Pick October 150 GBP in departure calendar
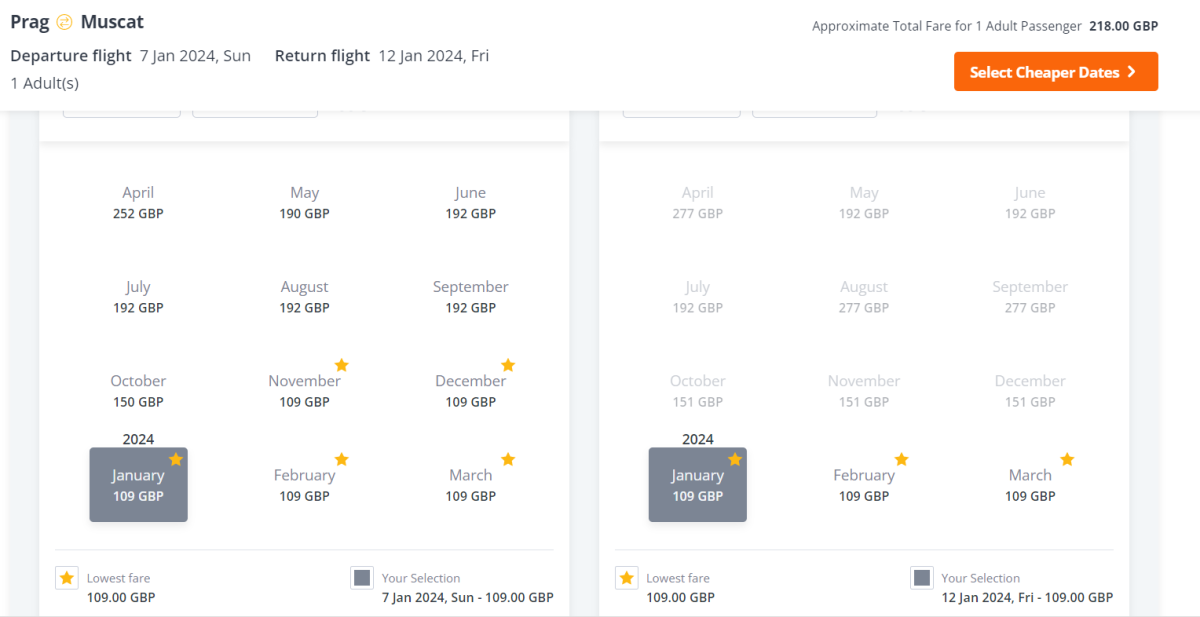 coord(138,390)
